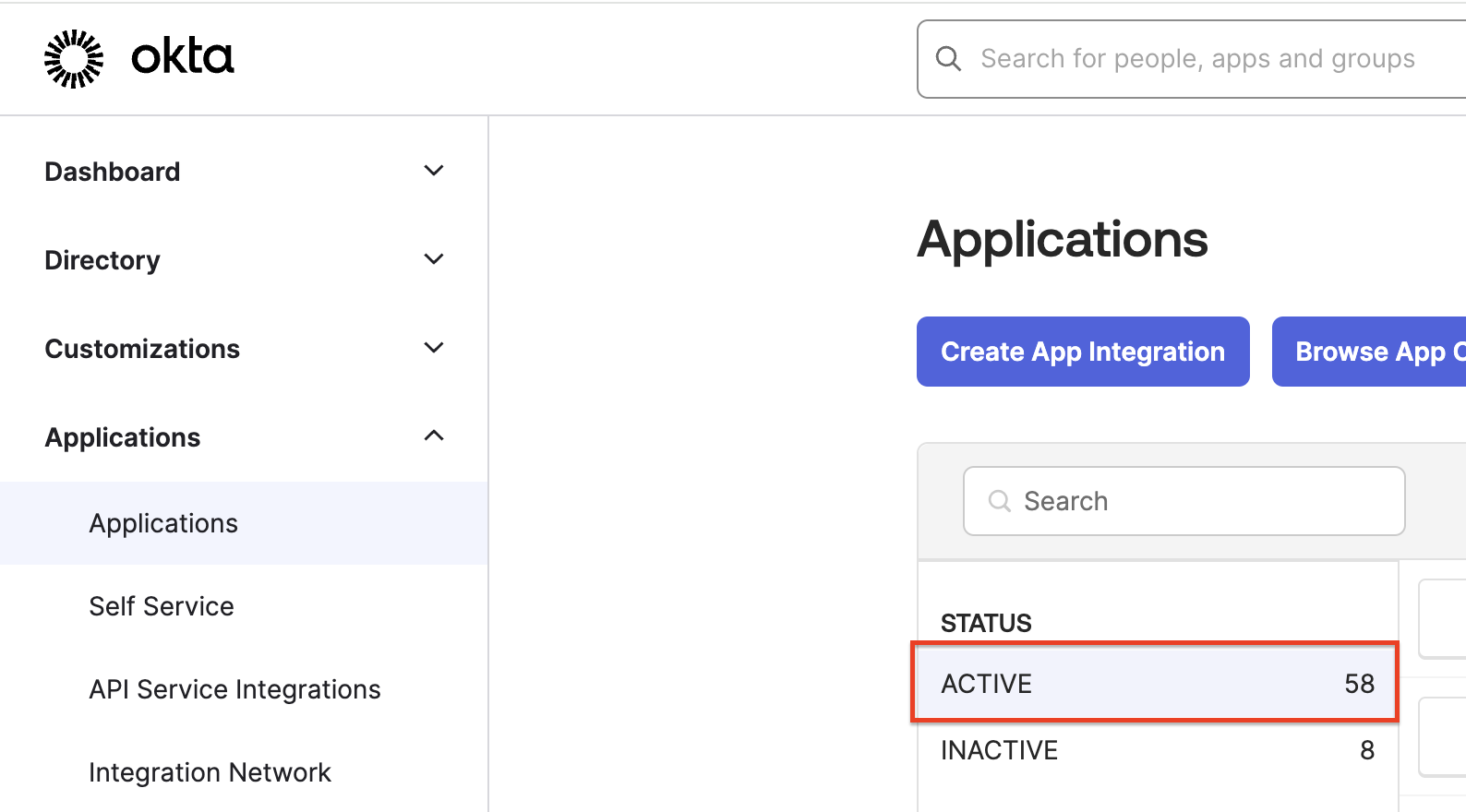This screenshot has height=812, width=1466.
Task: Filter by INACTIVE status
Action: click(x=1158, y=750)
